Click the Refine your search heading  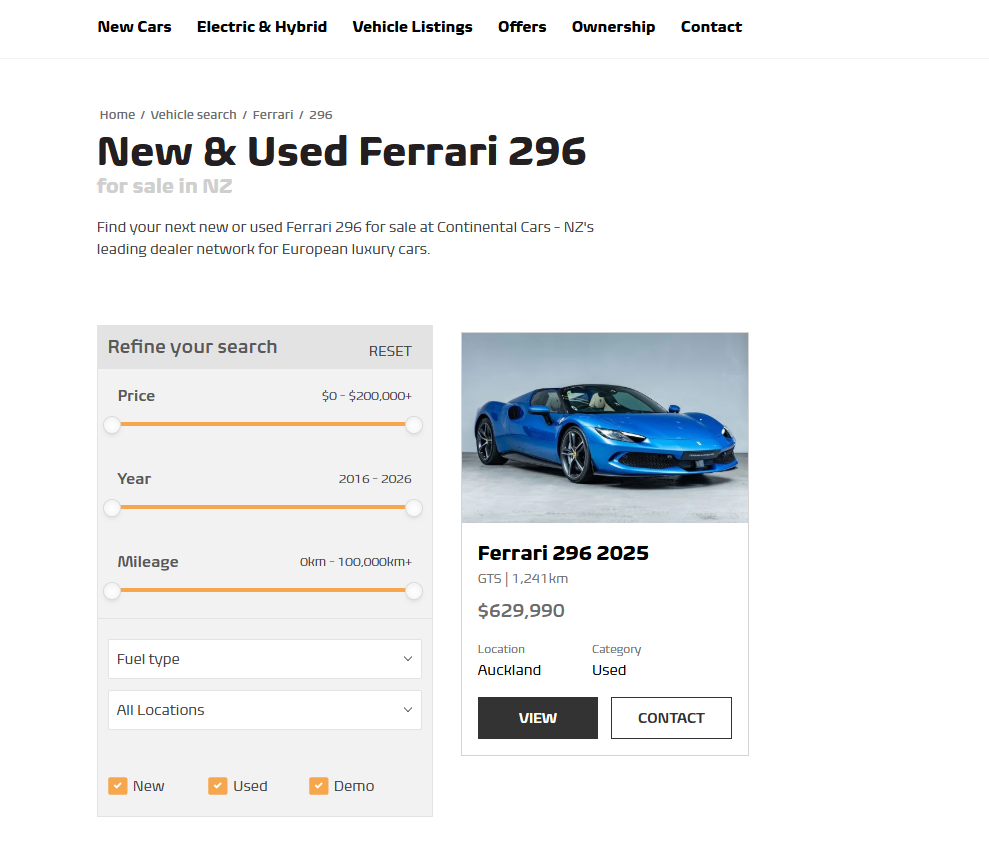tap(192, 347)
